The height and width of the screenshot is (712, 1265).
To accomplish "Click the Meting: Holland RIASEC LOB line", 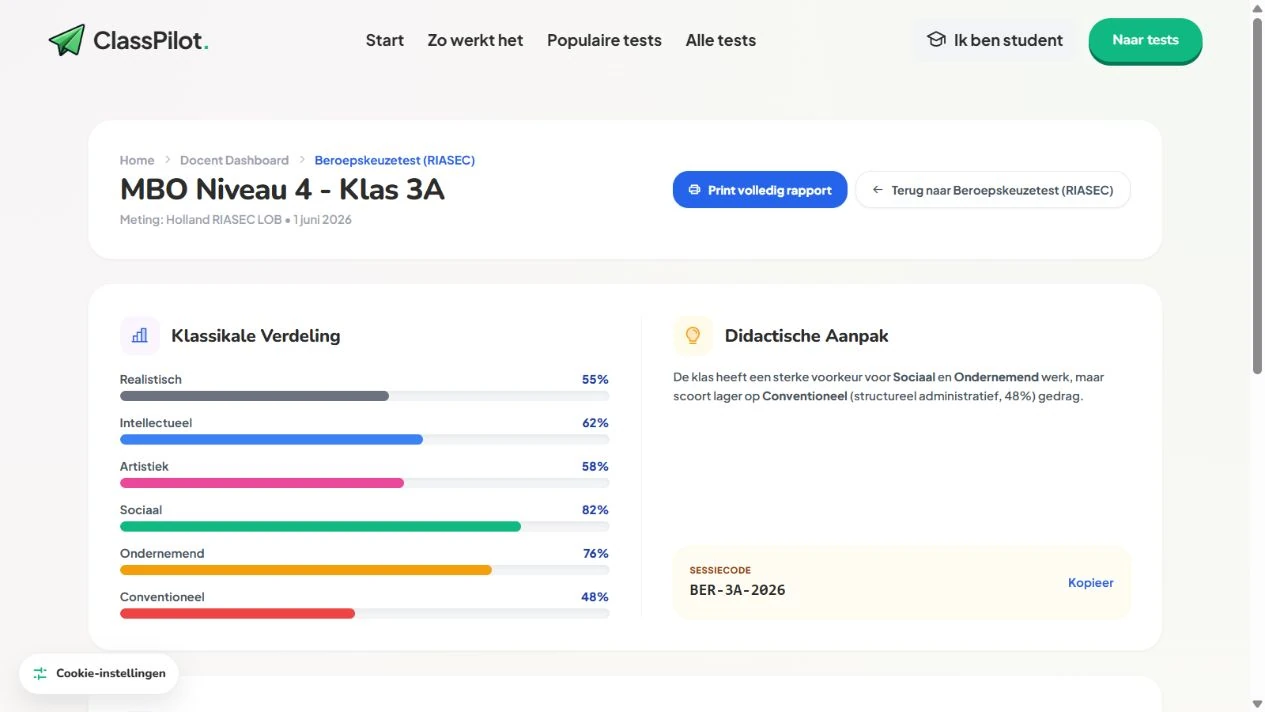I will click(236, 219).
